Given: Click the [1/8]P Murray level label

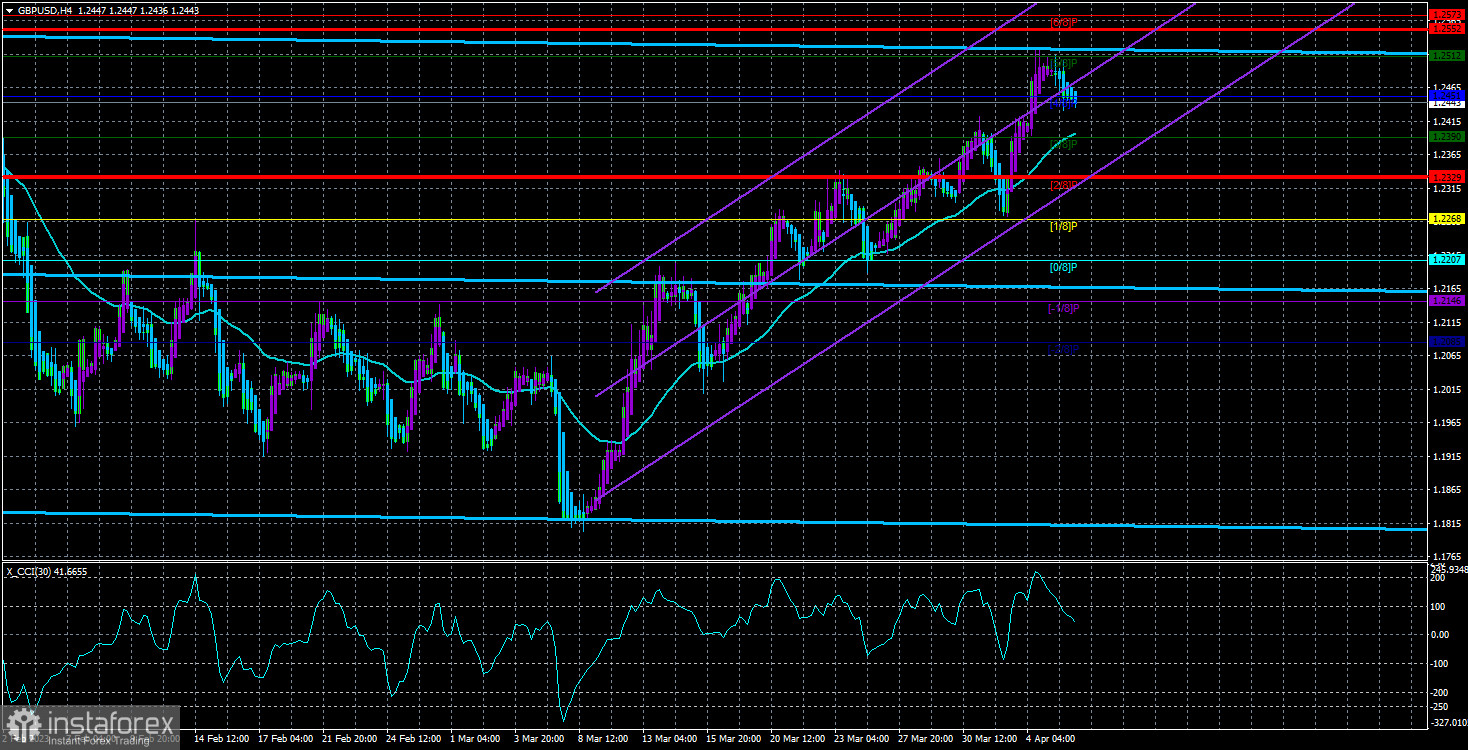Looking at the screenshot, I should 1063,226.
